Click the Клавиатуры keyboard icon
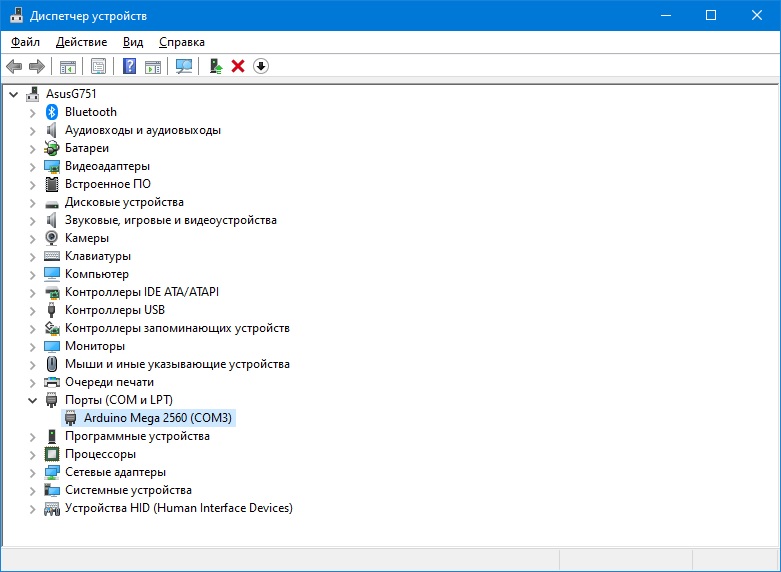Viewport: 781px width, 572px height. coord(52,256)
